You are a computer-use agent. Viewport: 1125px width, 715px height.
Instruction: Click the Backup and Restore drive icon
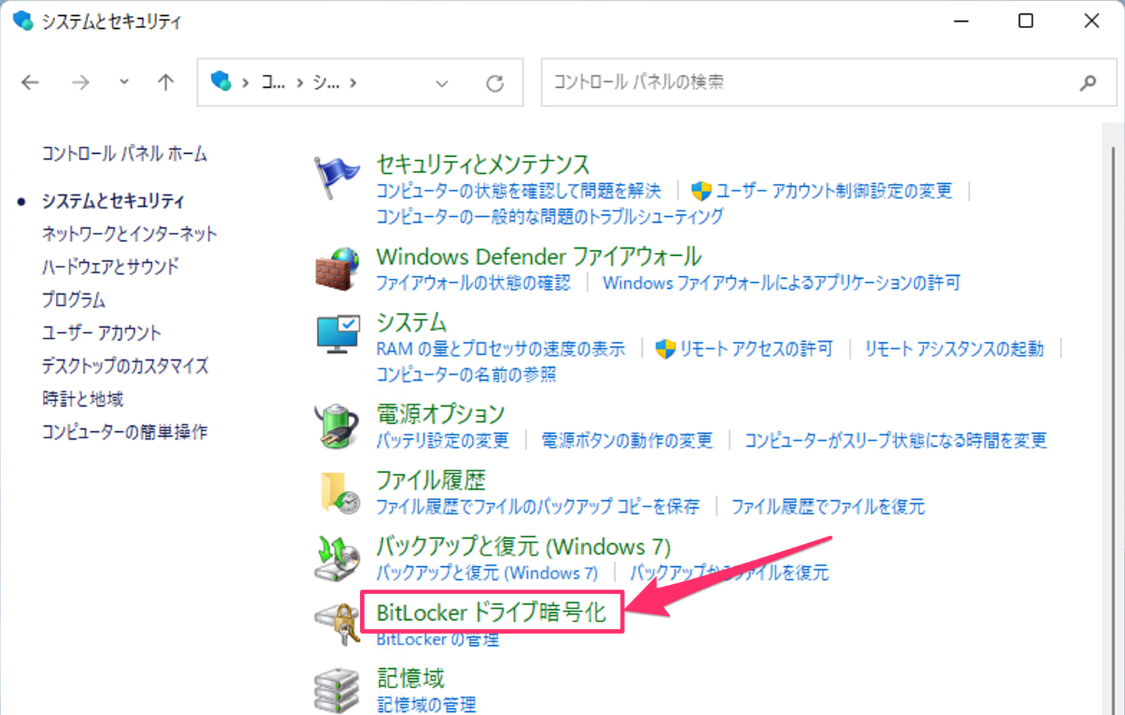point(337,558)
